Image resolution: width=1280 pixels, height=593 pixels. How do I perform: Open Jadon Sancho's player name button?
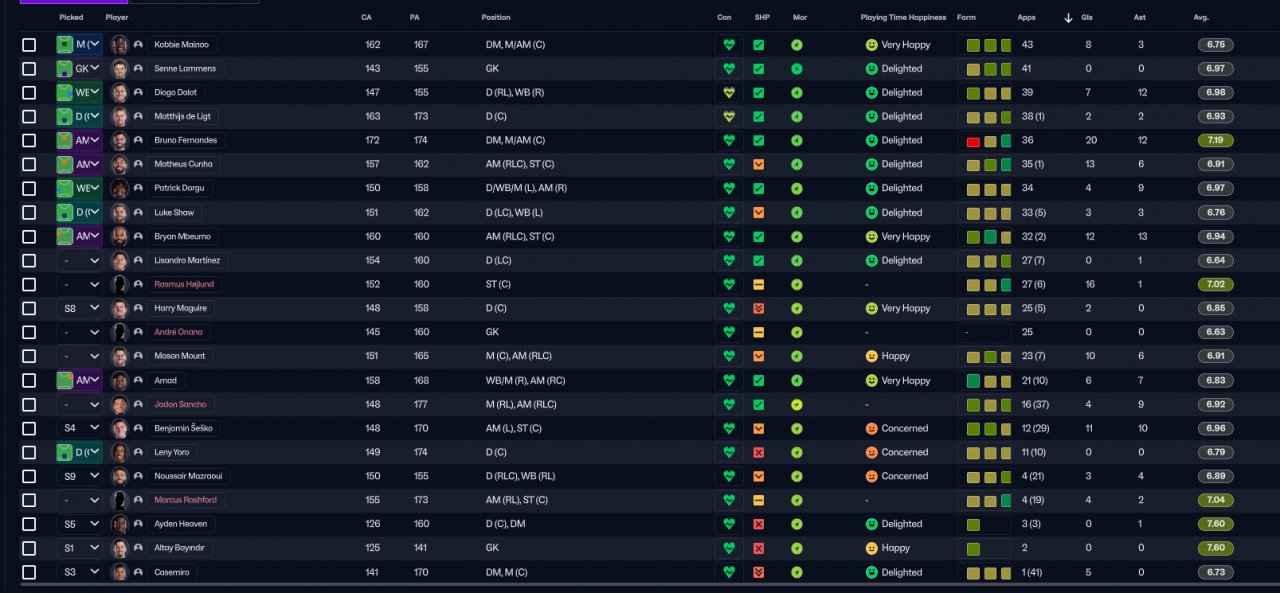point(180,405)
